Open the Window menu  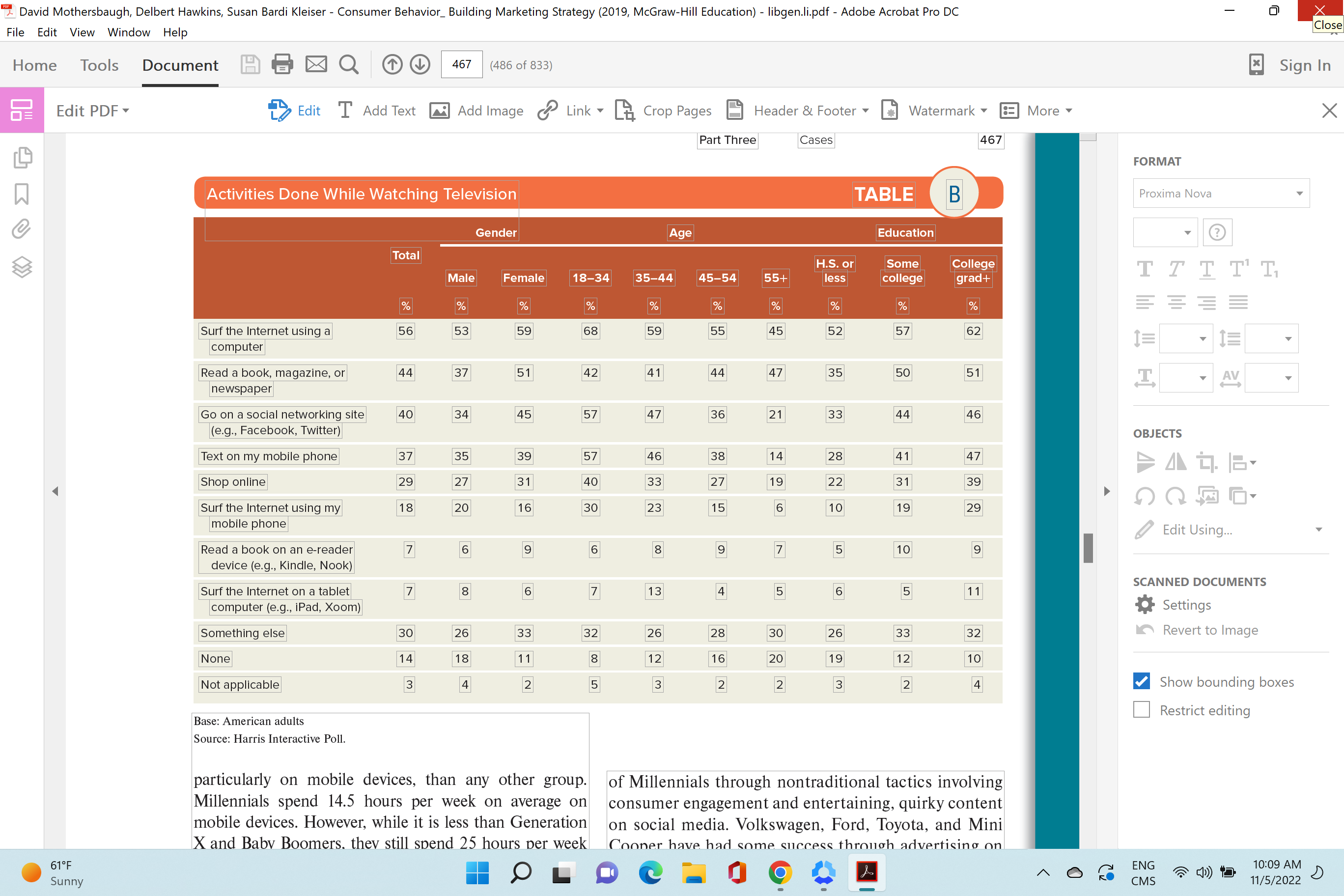[129, 32]
